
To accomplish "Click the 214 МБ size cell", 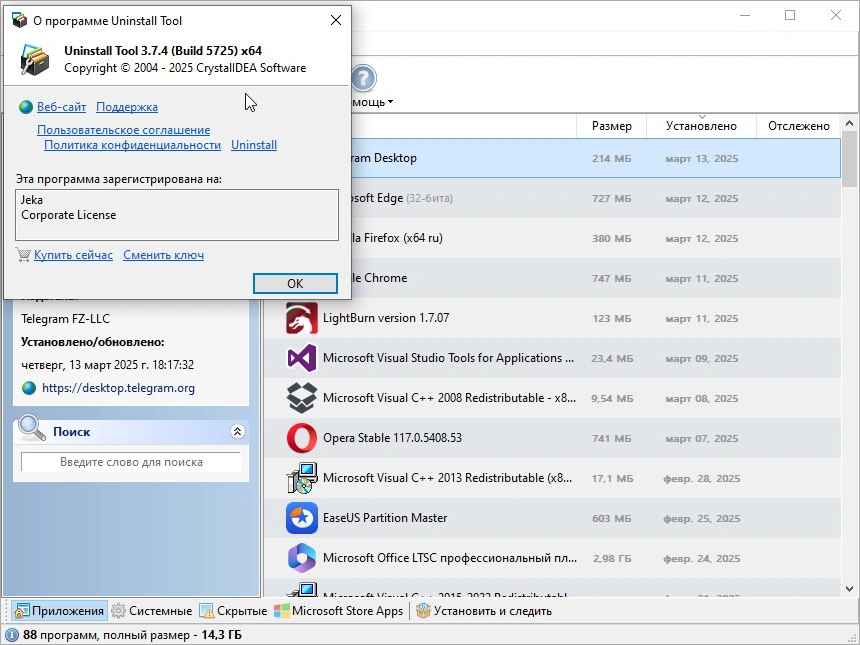I will [x=612, y=159].
